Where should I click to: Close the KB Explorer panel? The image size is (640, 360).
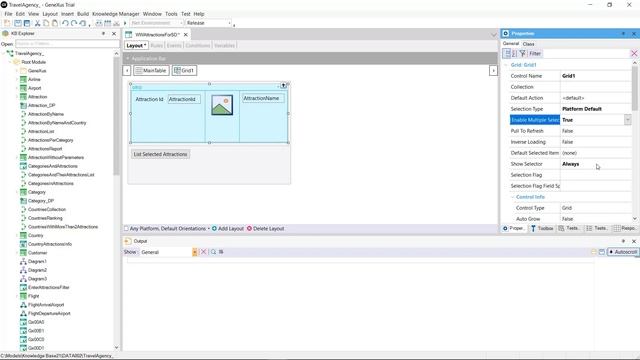pyautogui.click(x=114, y=33)
